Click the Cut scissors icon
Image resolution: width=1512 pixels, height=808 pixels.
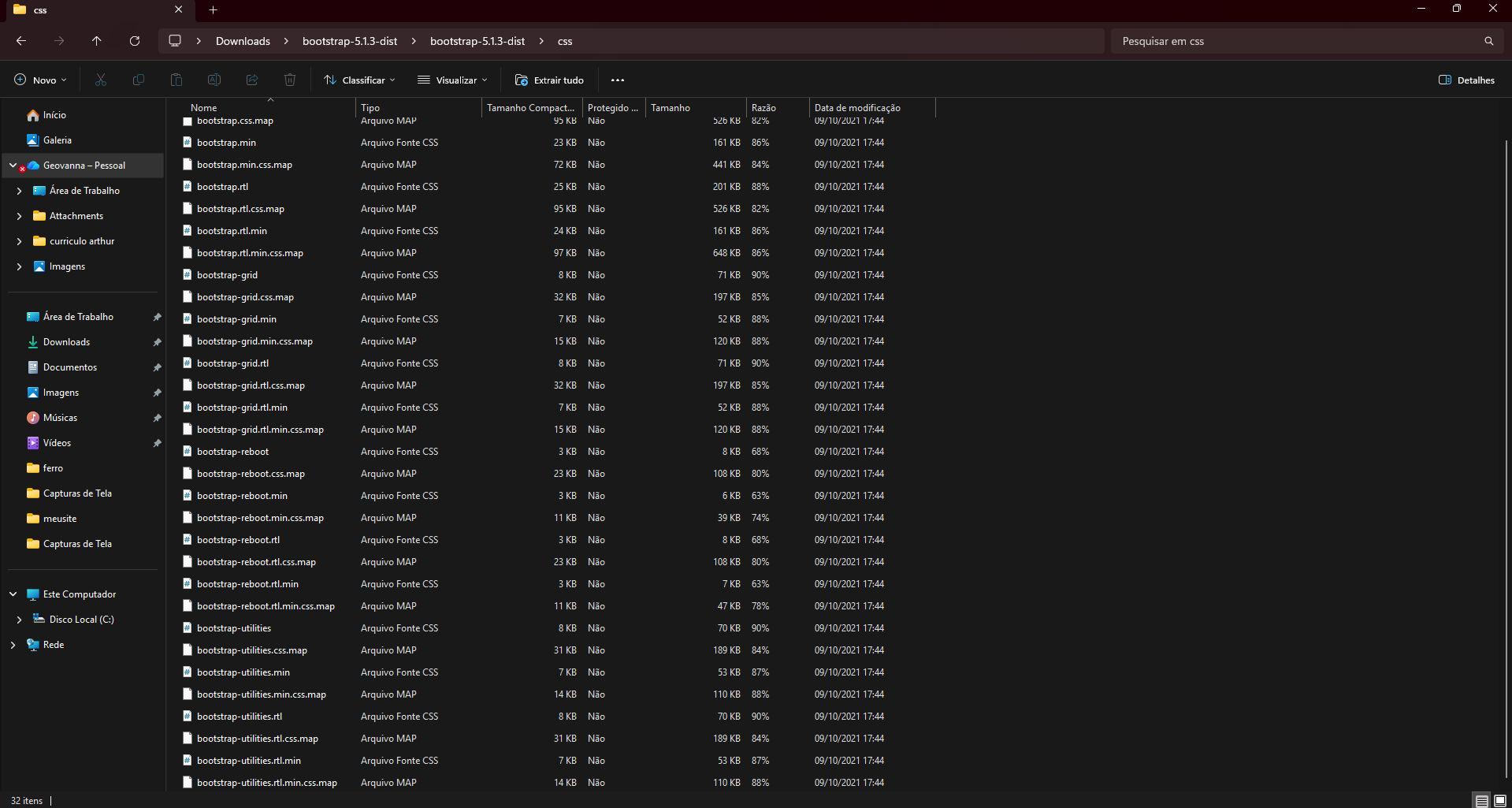[101, 80]
